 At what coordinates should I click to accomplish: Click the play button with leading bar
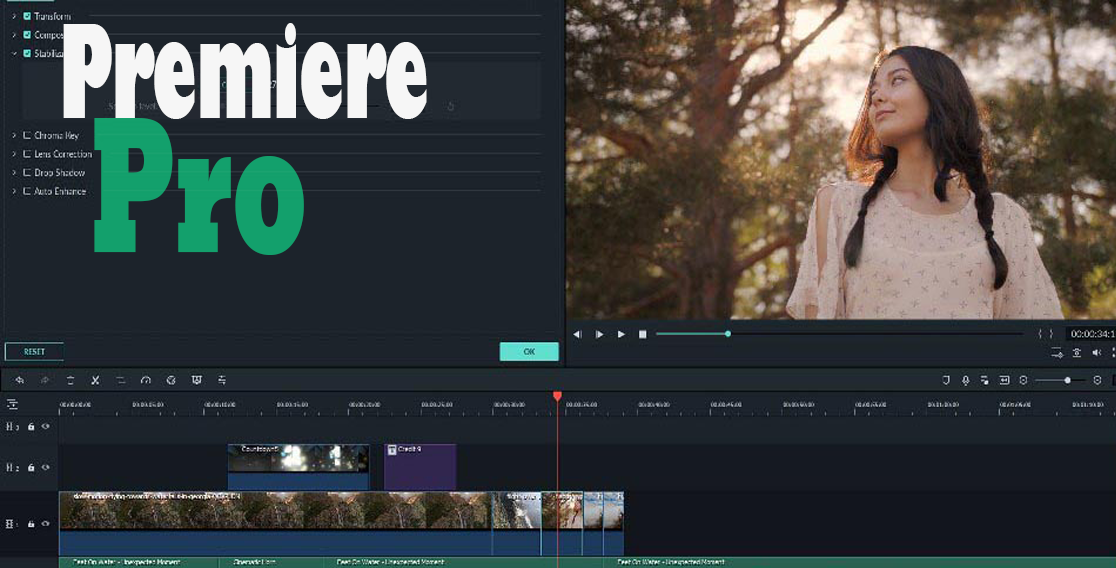(599, 334)
